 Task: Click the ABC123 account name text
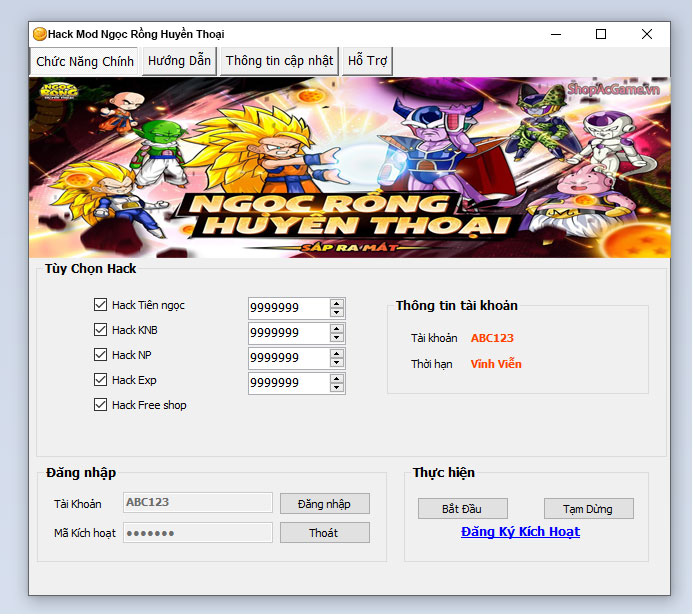(492, 338)
